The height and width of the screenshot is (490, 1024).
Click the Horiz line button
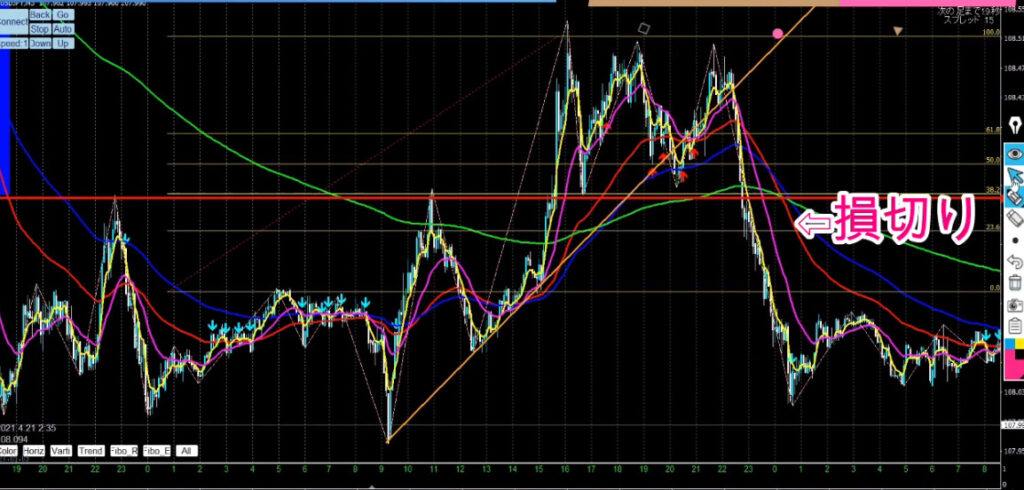[x=33, y=451]
